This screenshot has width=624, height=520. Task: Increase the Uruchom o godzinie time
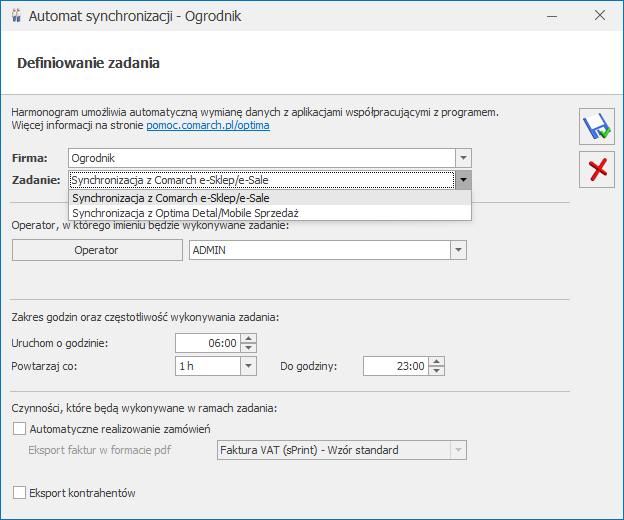tap(248, 339)
